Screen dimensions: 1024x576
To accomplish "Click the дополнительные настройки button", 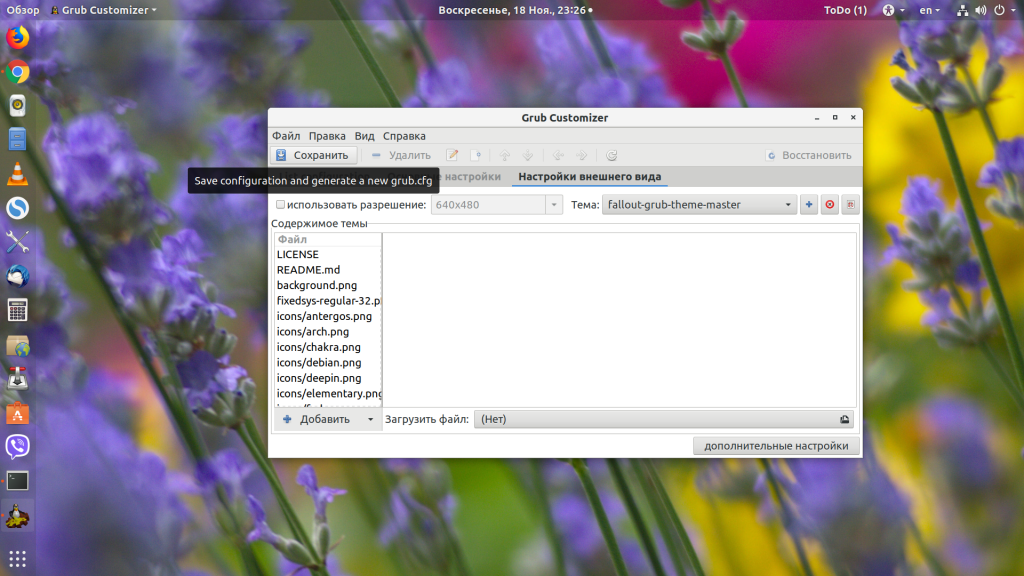I will pos(776,446).
